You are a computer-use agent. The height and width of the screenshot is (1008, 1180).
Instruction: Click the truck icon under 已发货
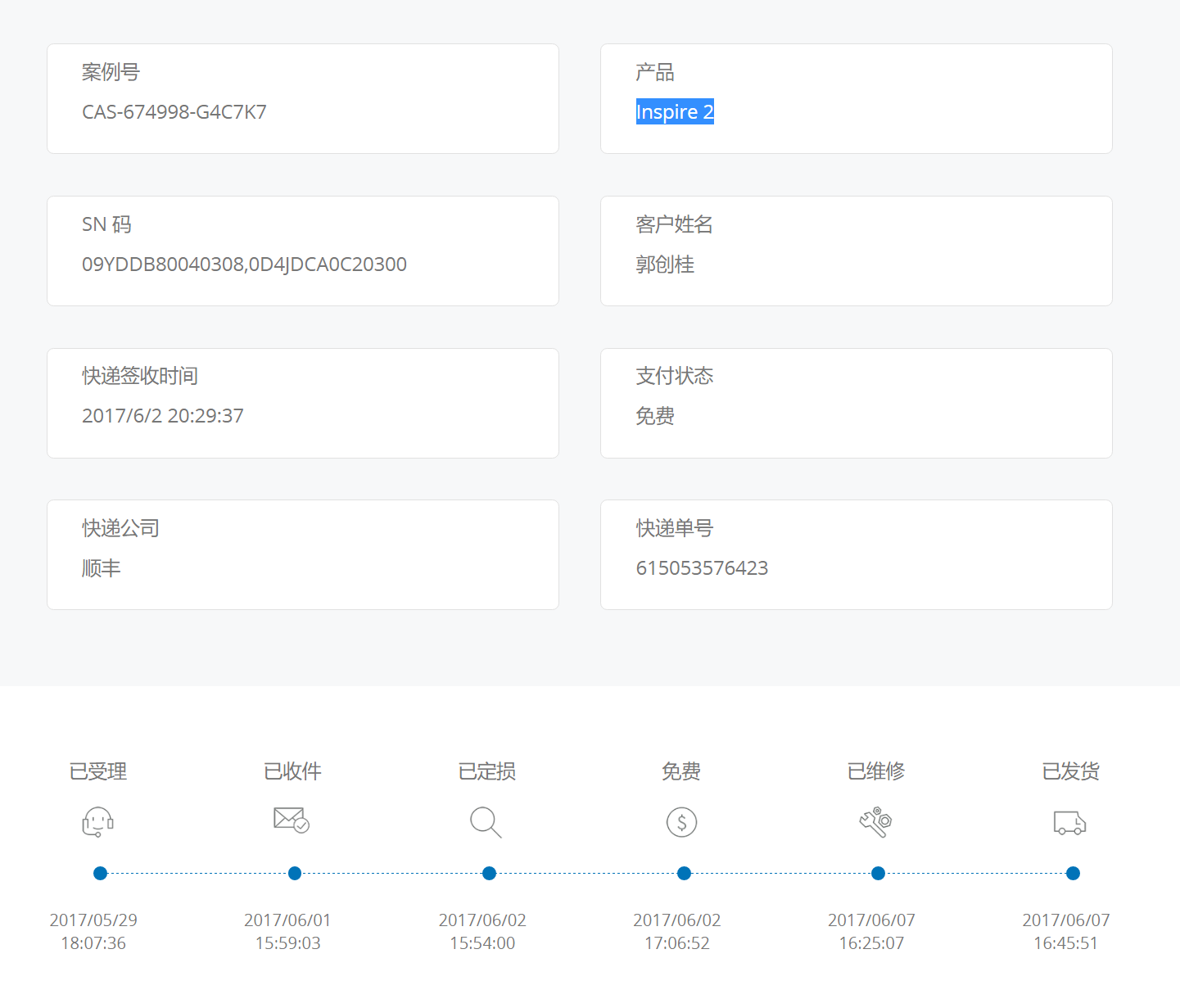1069,822
